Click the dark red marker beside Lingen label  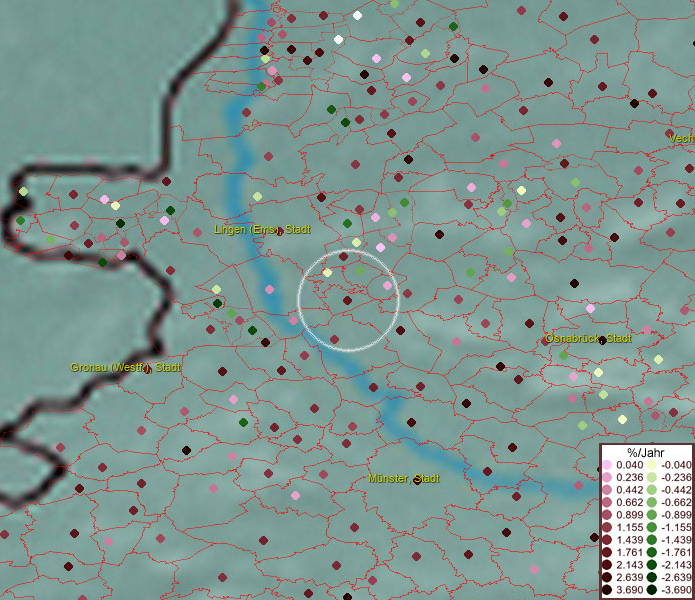tap(279, 231)
